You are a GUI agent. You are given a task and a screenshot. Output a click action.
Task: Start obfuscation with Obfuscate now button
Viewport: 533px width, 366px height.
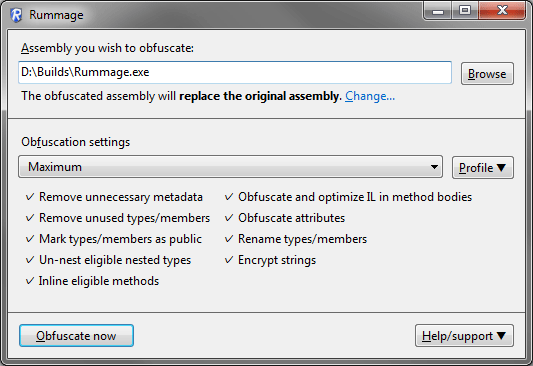pos(76,336)
